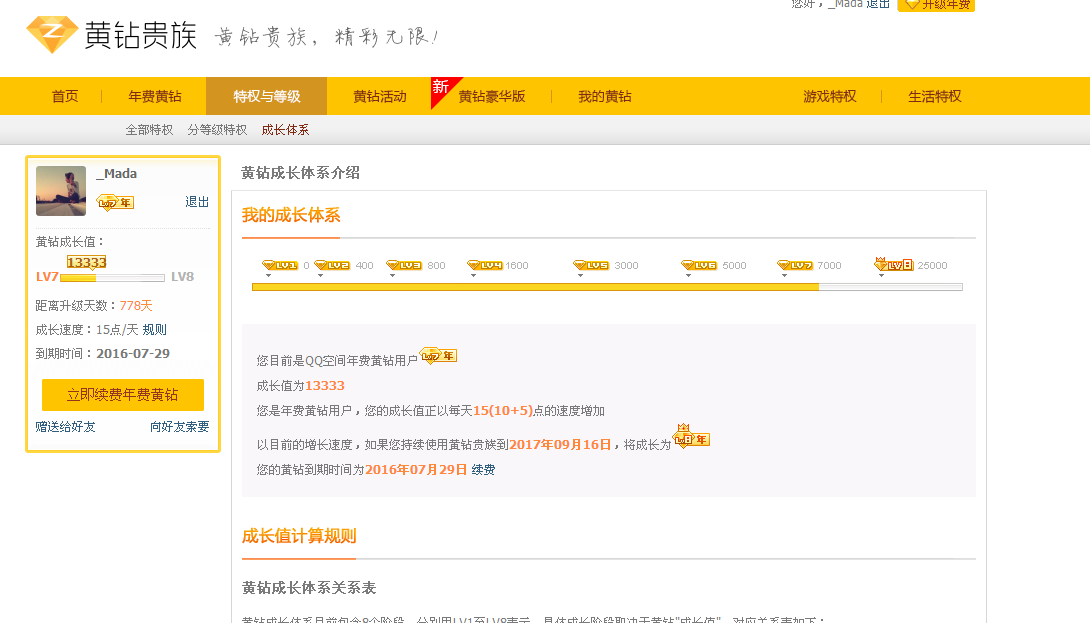1090x623 pixels.
Task: Click the main growth level progress bar
Action: tap(607, 287)
